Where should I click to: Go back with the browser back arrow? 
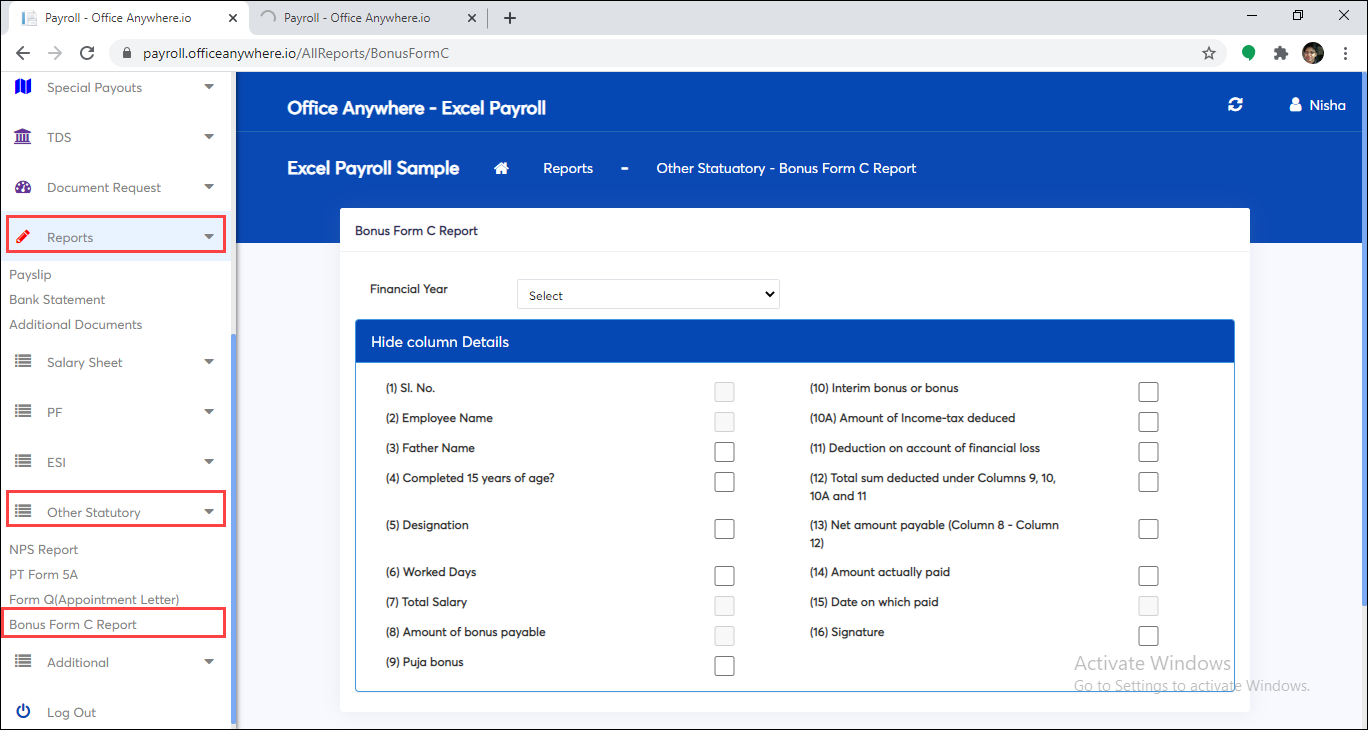(x=23, y=53)
